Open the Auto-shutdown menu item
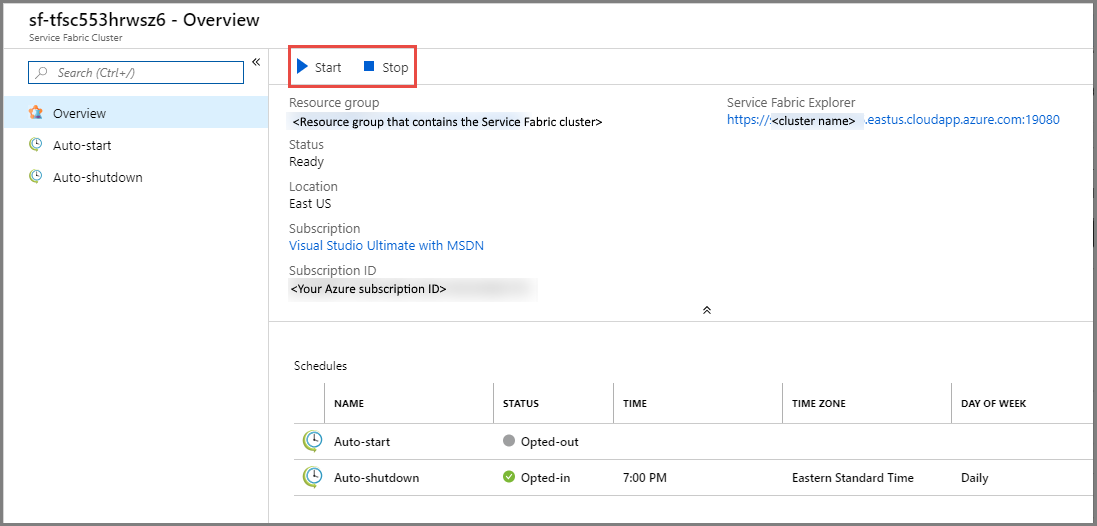This screenshot has height=526, width=1097. 136,177
